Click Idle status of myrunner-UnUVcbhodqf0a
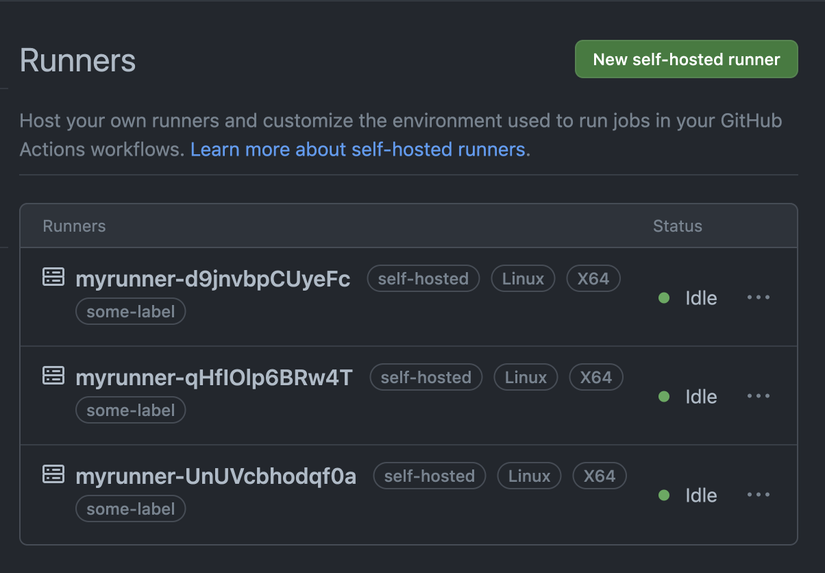The height and width of the screenshot is (573, 825). 701,495
